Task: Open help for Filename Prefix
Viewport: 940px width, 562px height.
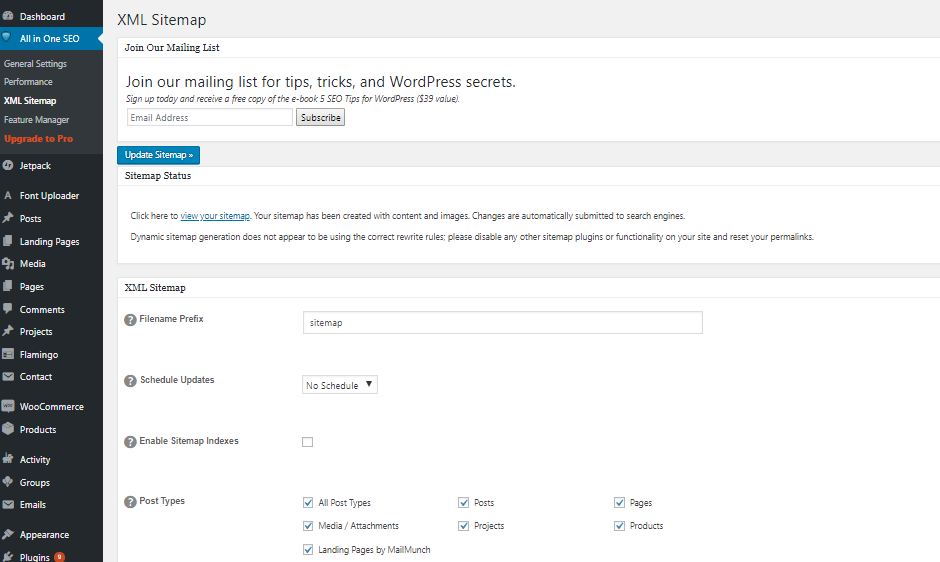Action: 130,320
